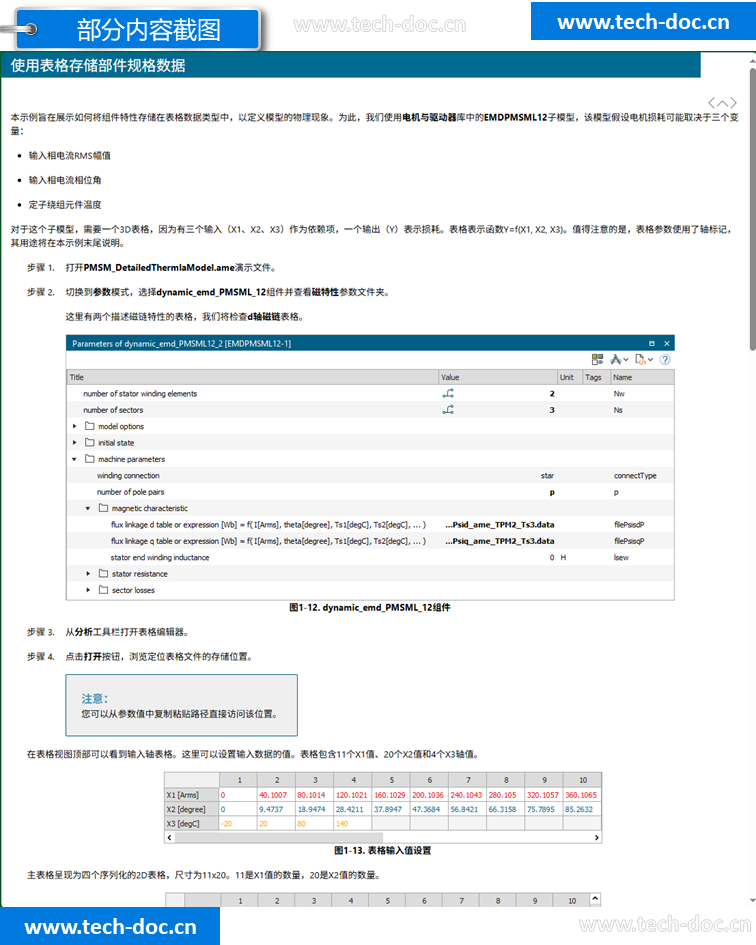Click the 85.2632 cell in X2 row
This screenshot has height=945, width=756.
pos(582,809)
